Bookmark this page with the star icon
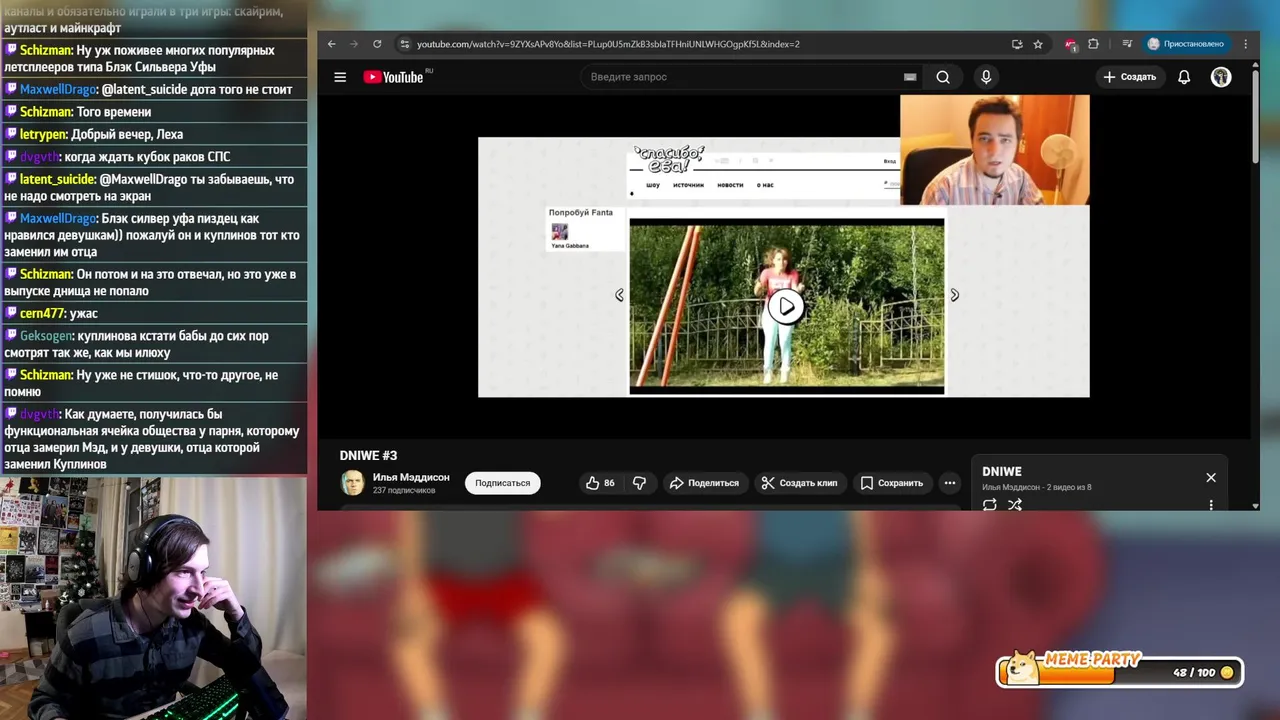Screen dimensions: 1280x720 (x=1038, y=44)
